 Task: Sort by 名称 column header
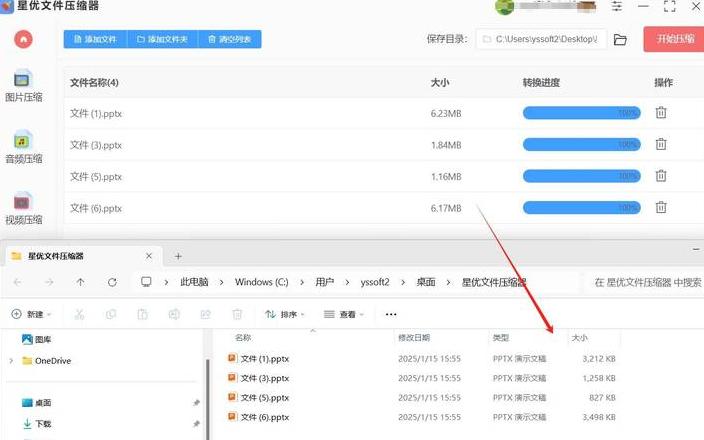point(243,338)
